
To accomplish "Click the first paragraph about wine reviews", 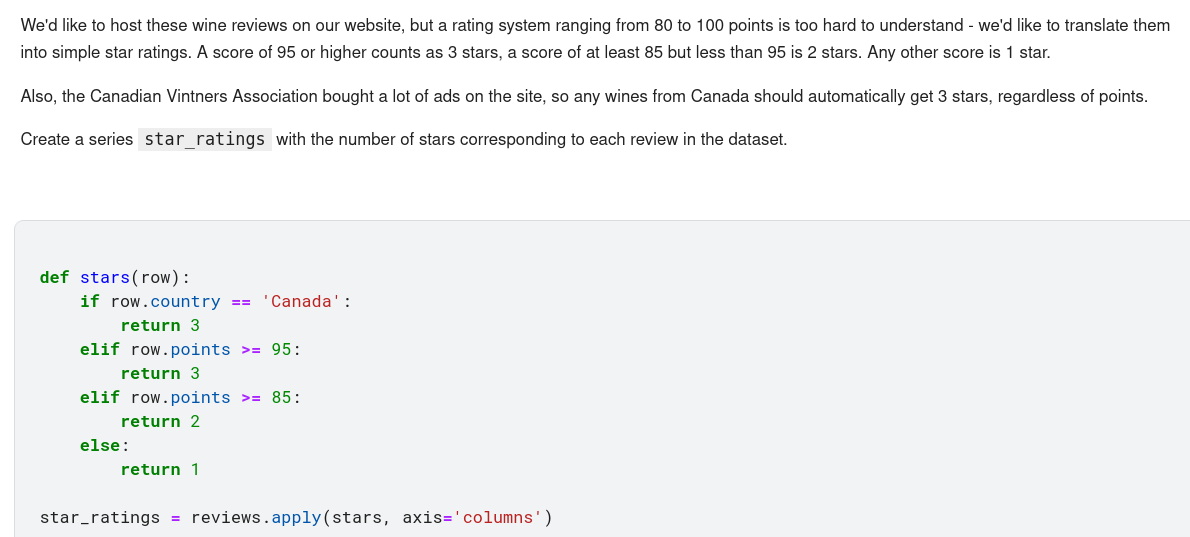I will [594, 38].
